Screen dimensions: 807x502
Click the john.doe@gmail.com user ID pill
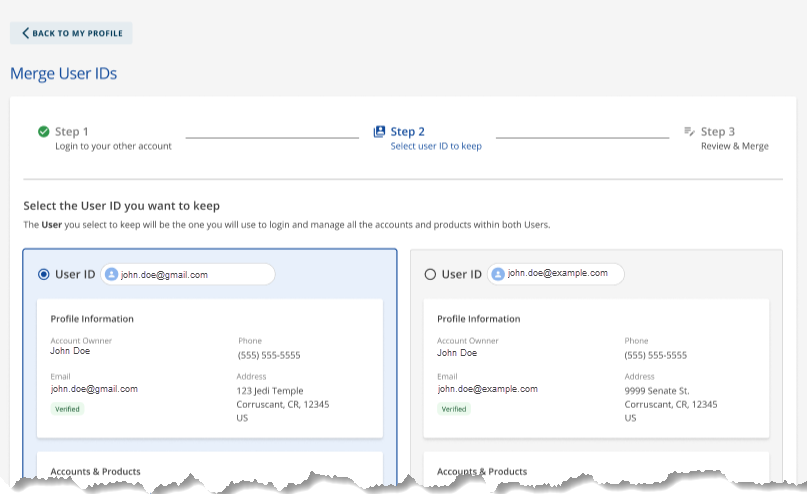pos(188,274)
